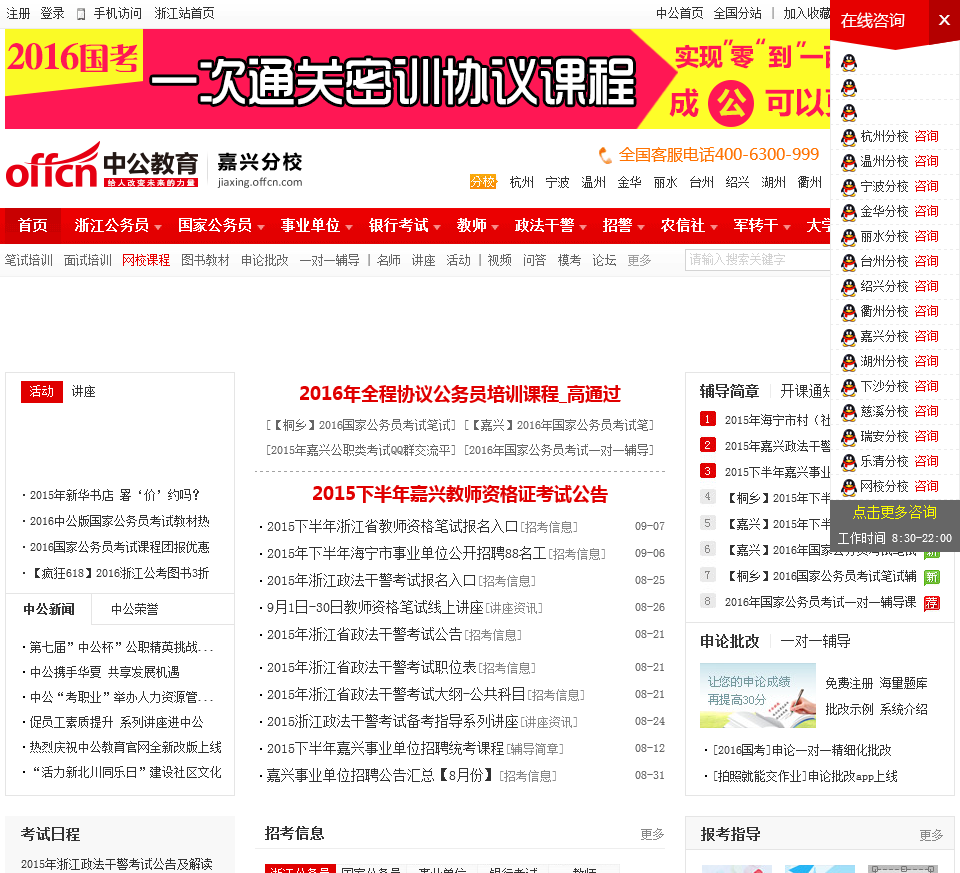
Task: Click 浙江站首页 at the top
Action: point(184,13)
